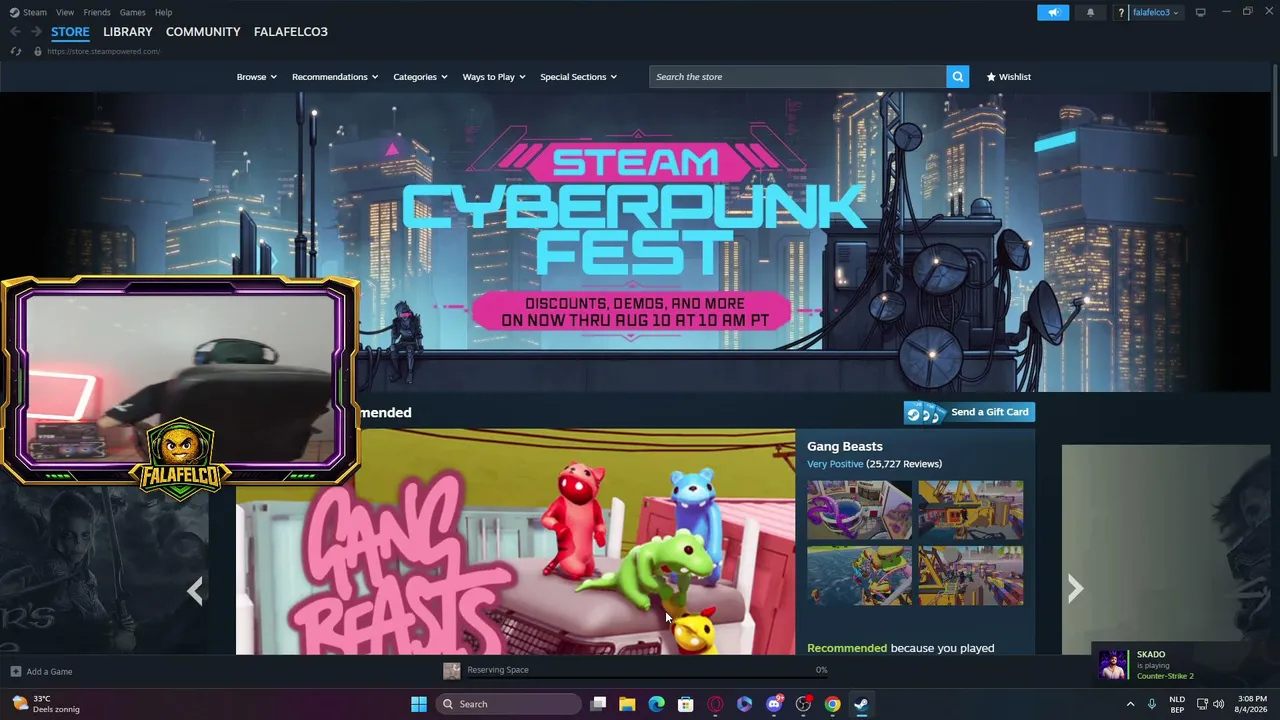The width and height of the screenshot is (1280, 720).
Task: Open the notifications bell
Action: [1090, 12]
